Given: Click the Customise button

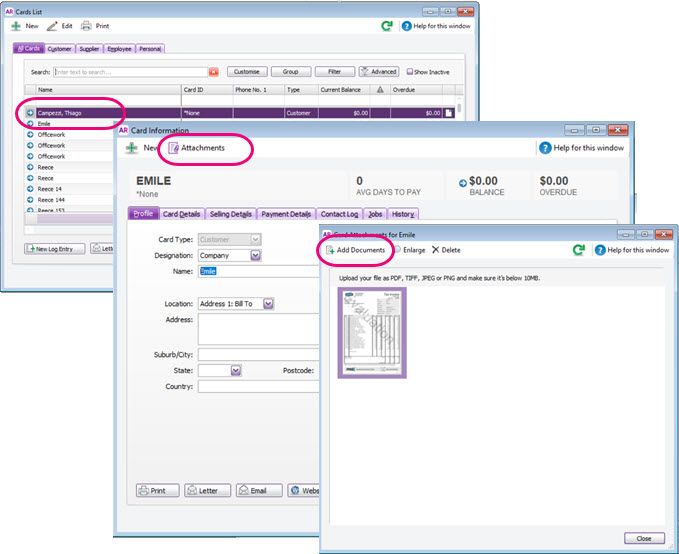Looking at the screenshot, I should pos(253,72).
